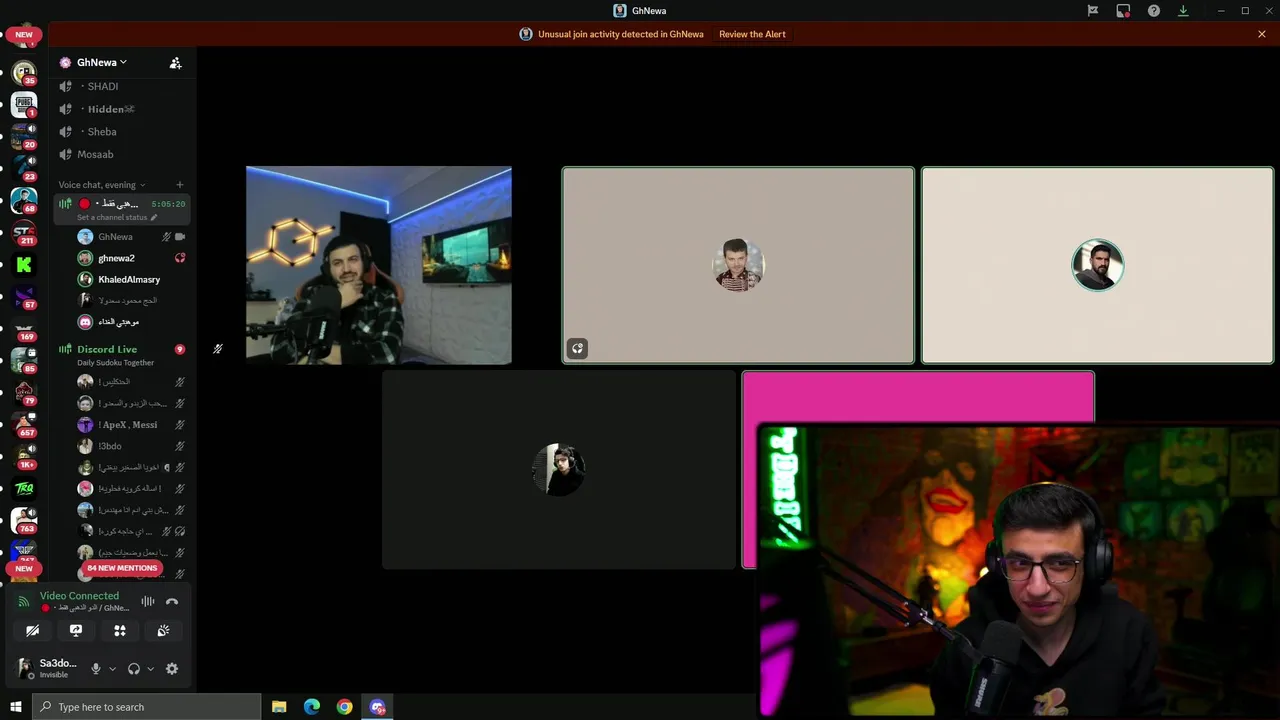Toggle headphones deafen in user panel
The width and height of the screenshot is (1280, 720).
[134, 669]
